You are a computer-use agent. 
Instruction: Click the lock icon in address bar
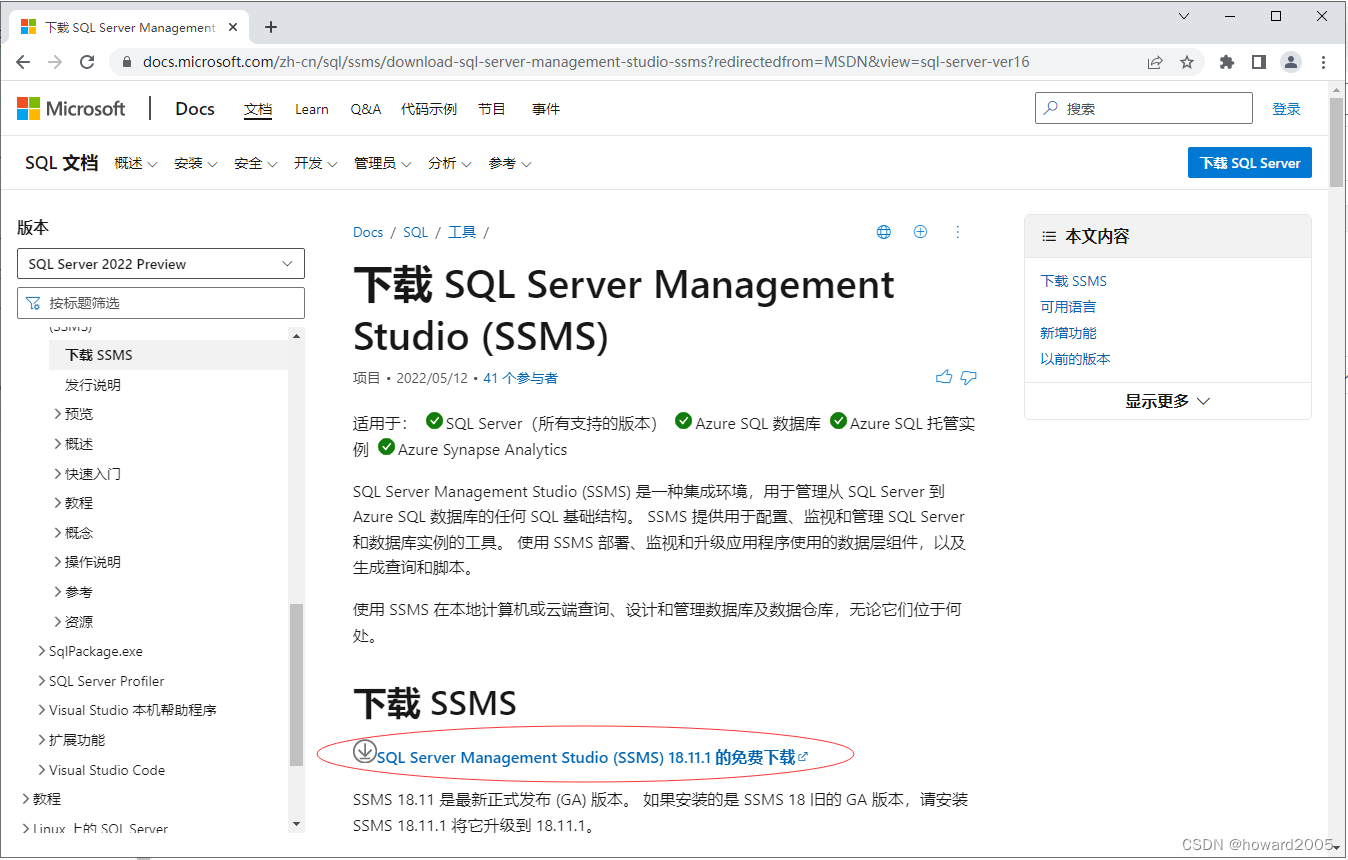tap(126, 62)
